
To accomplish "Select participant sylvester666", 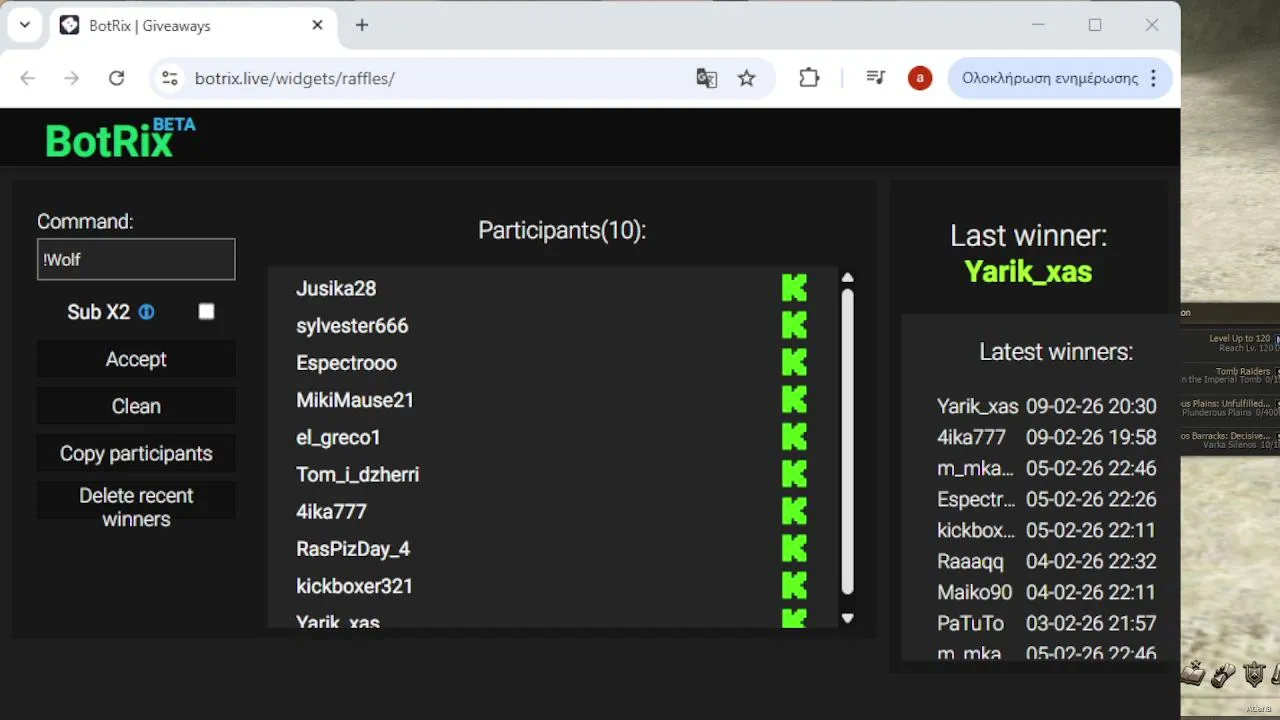I will tap(352, 325).
